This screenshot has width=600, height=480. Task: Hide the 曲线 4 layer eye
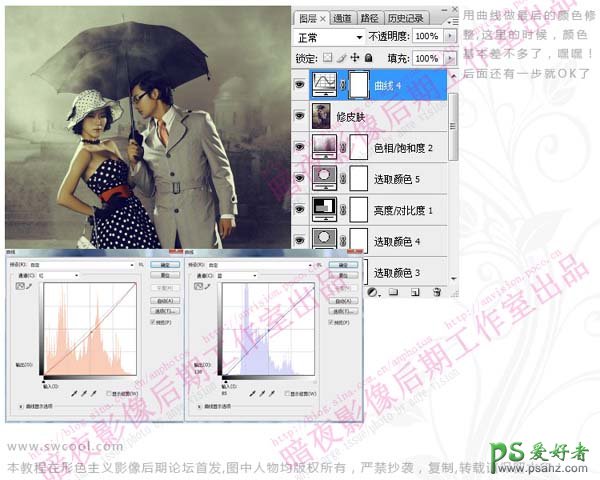point(300,84)
